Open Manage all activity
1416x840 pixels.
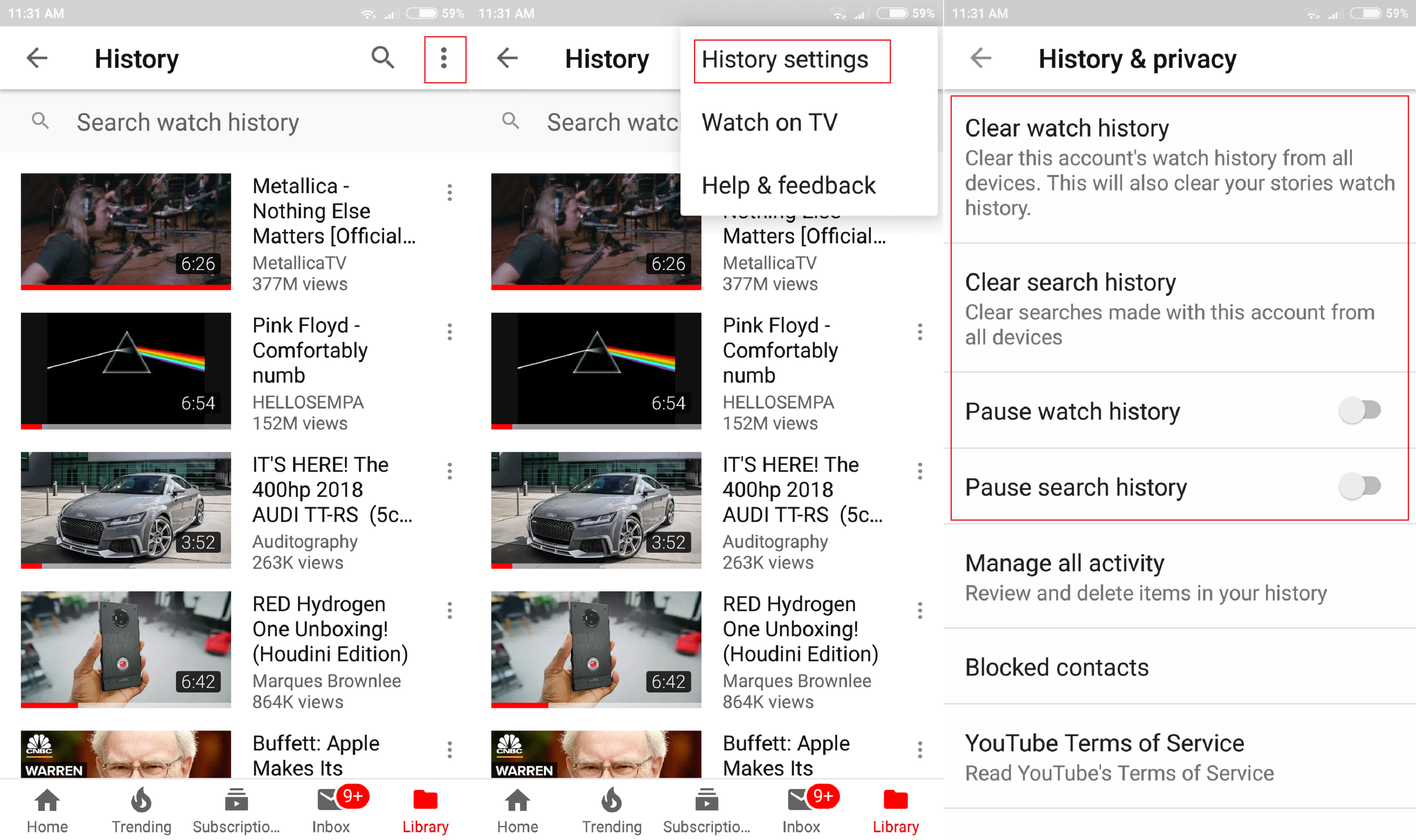(x=1180, y=577)
